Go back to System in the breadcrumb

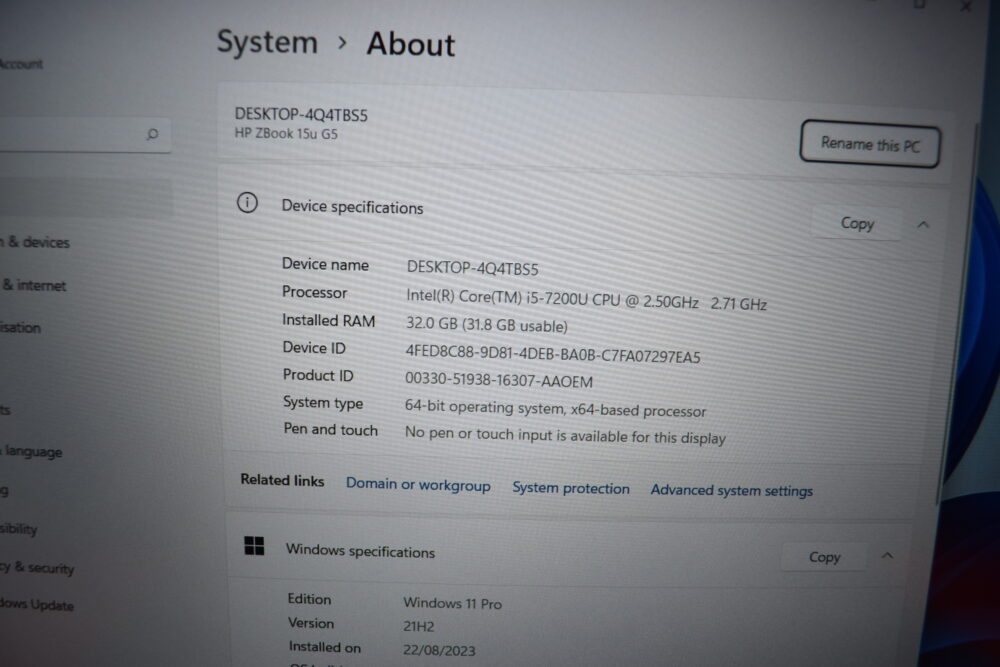pyautogui.click(x=267, y=42)
